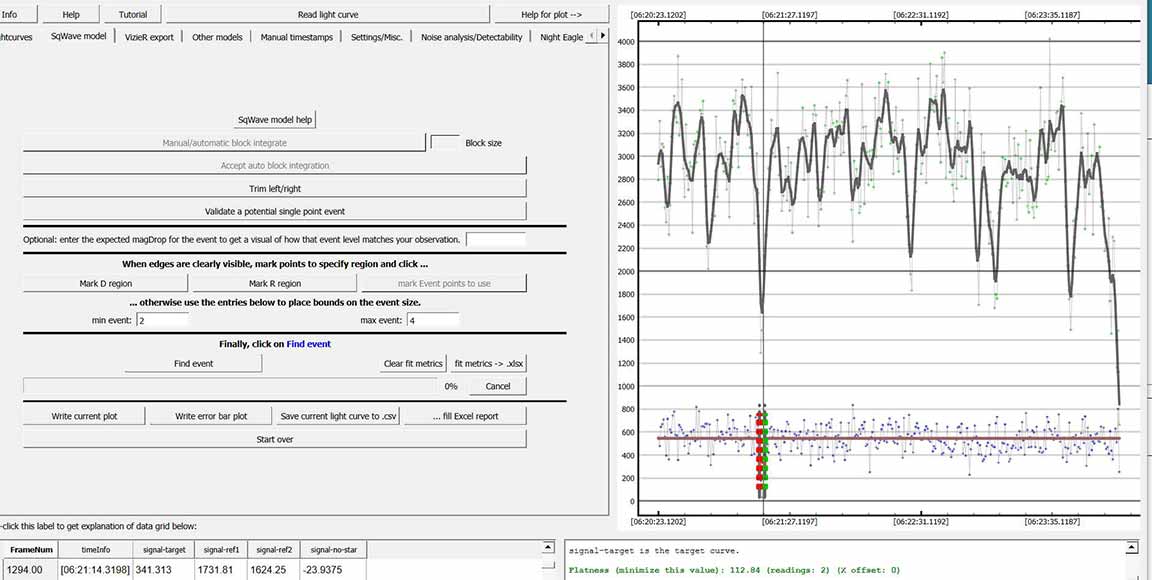Open the Other models tab
The width and height of the screenshot is (1152, 580).
pos(217,36)
